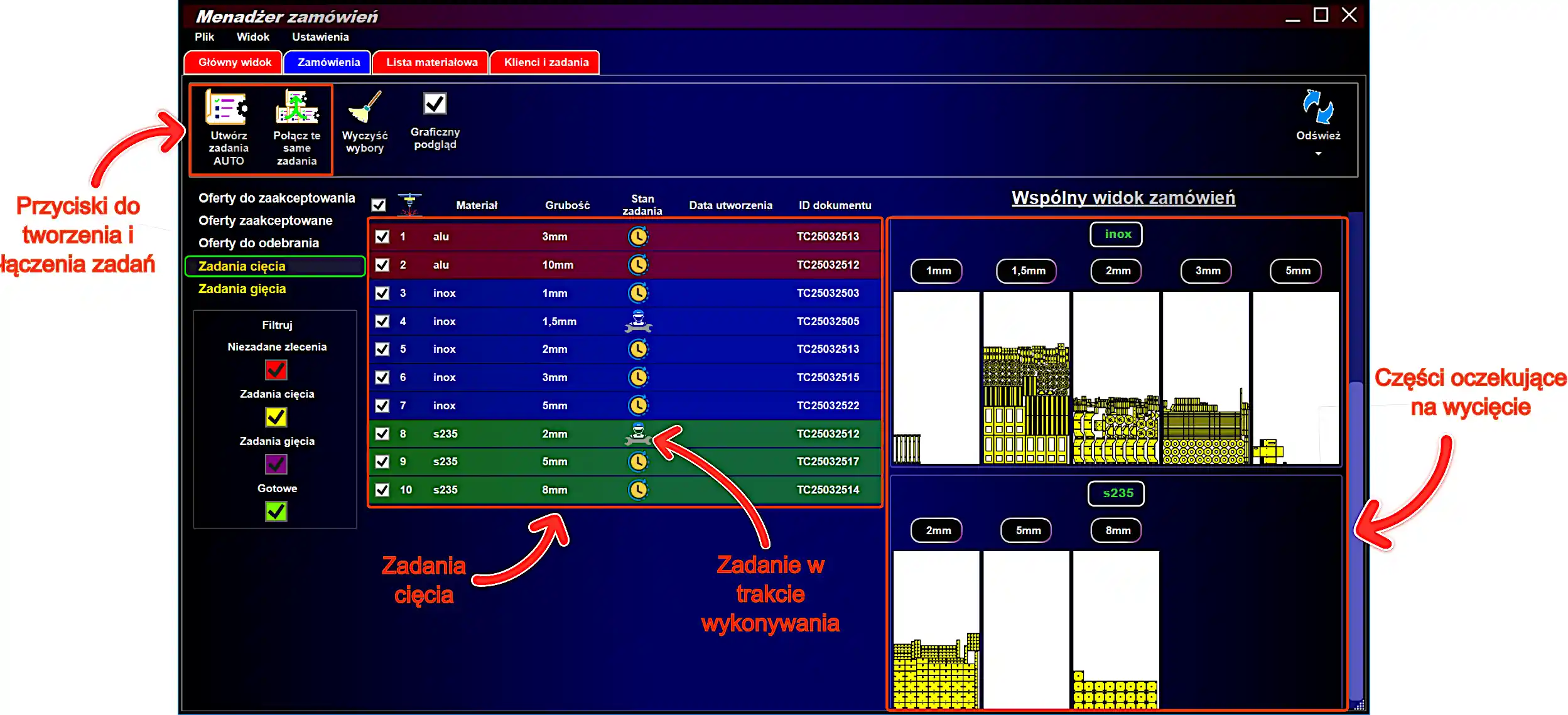Toggle the red Niezadane zlecenia filter swatch
Viewport: 1568px width, 715px height.
276,370
